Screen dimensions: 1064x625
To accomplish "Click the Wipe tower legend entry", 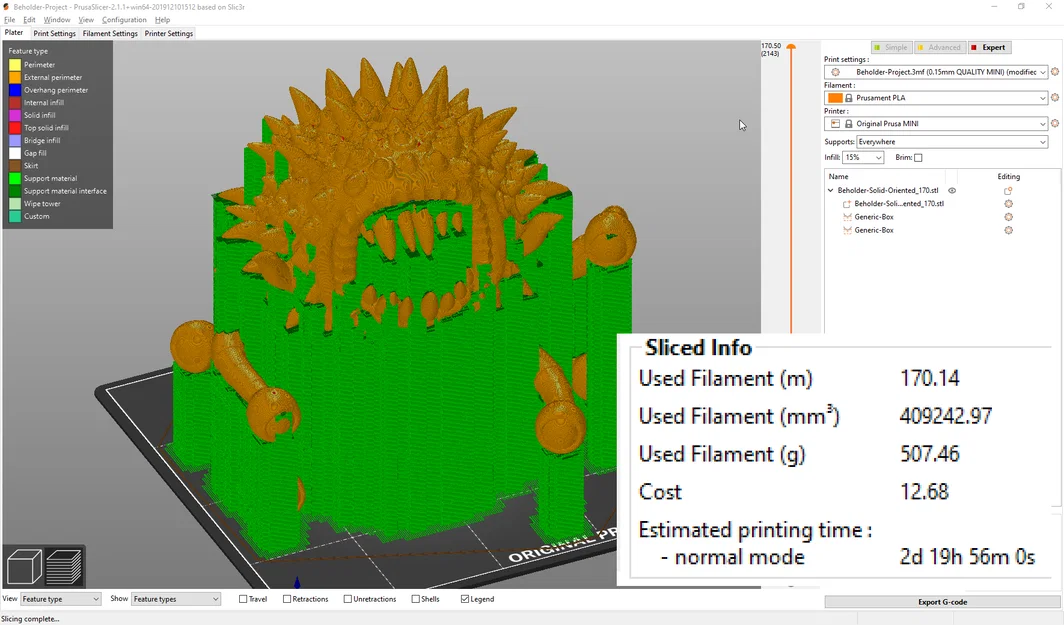I will point(42,204).
